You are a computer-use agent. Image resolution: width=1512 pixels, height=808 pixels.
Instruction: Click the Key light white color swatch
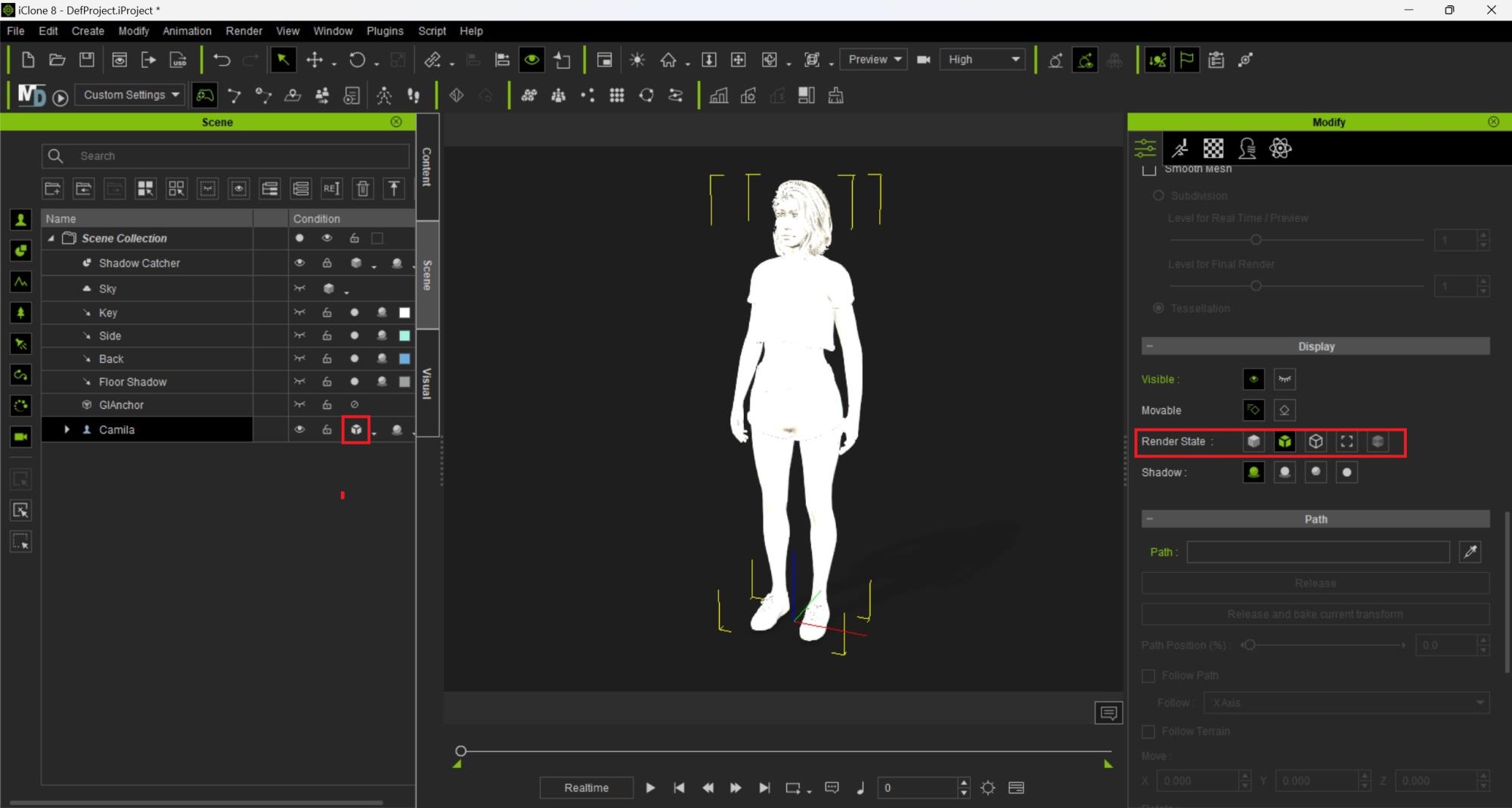[405, 313]
